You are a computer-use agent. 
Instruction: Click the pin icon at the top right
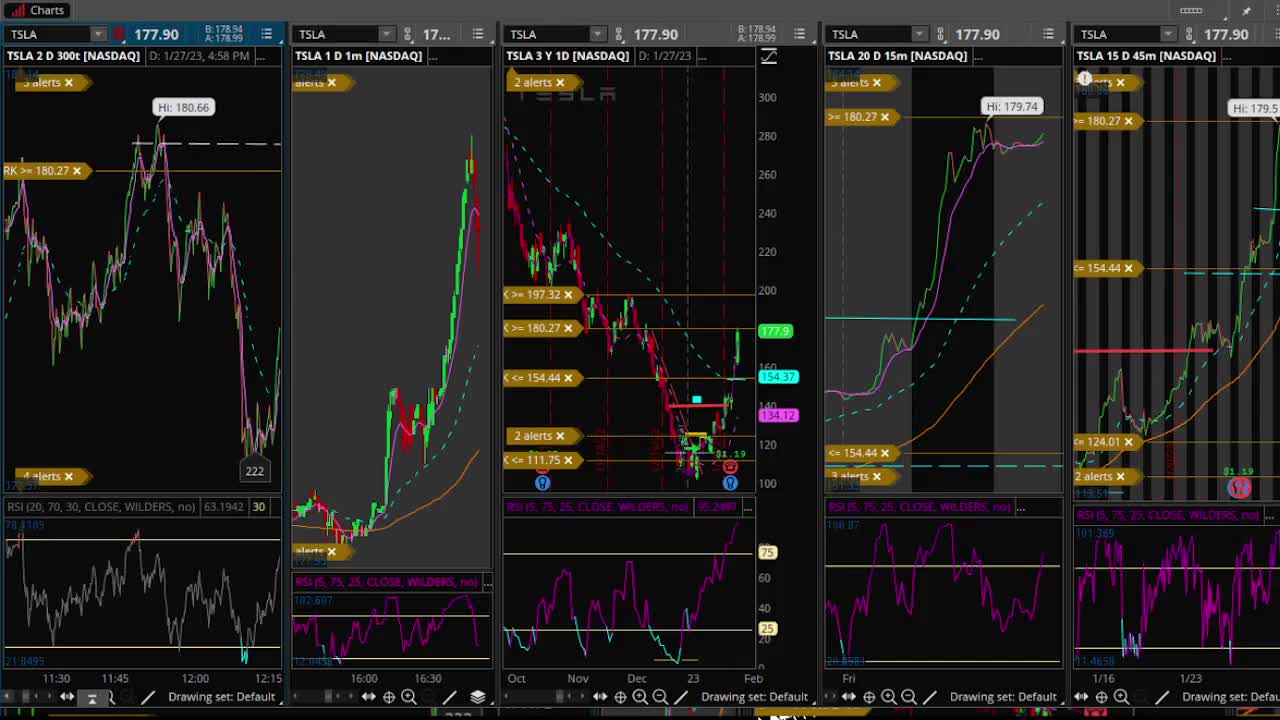click(1246, 10)
